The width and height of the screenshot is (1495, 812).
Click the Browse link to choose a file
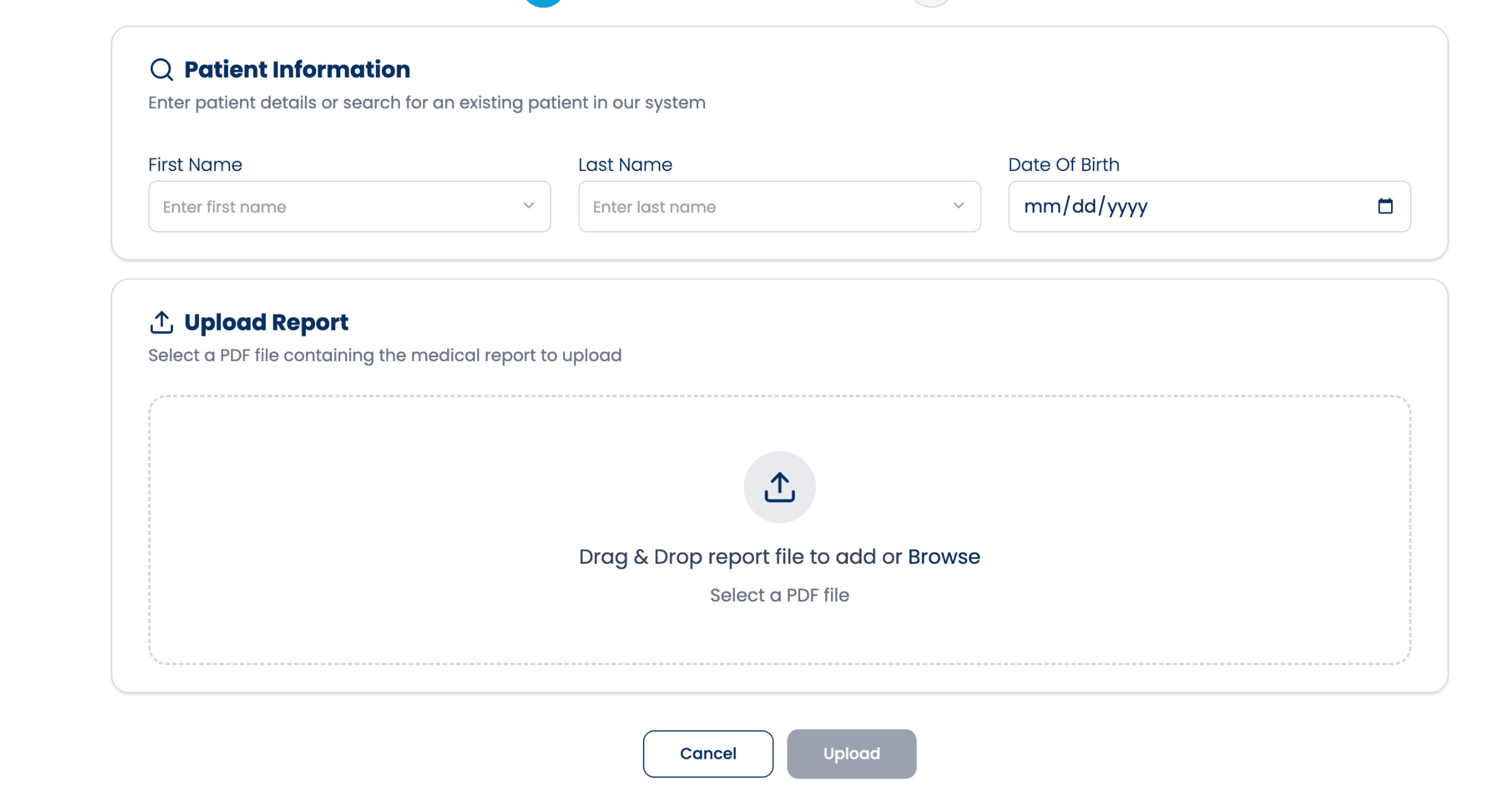click(x=943, y=556)
